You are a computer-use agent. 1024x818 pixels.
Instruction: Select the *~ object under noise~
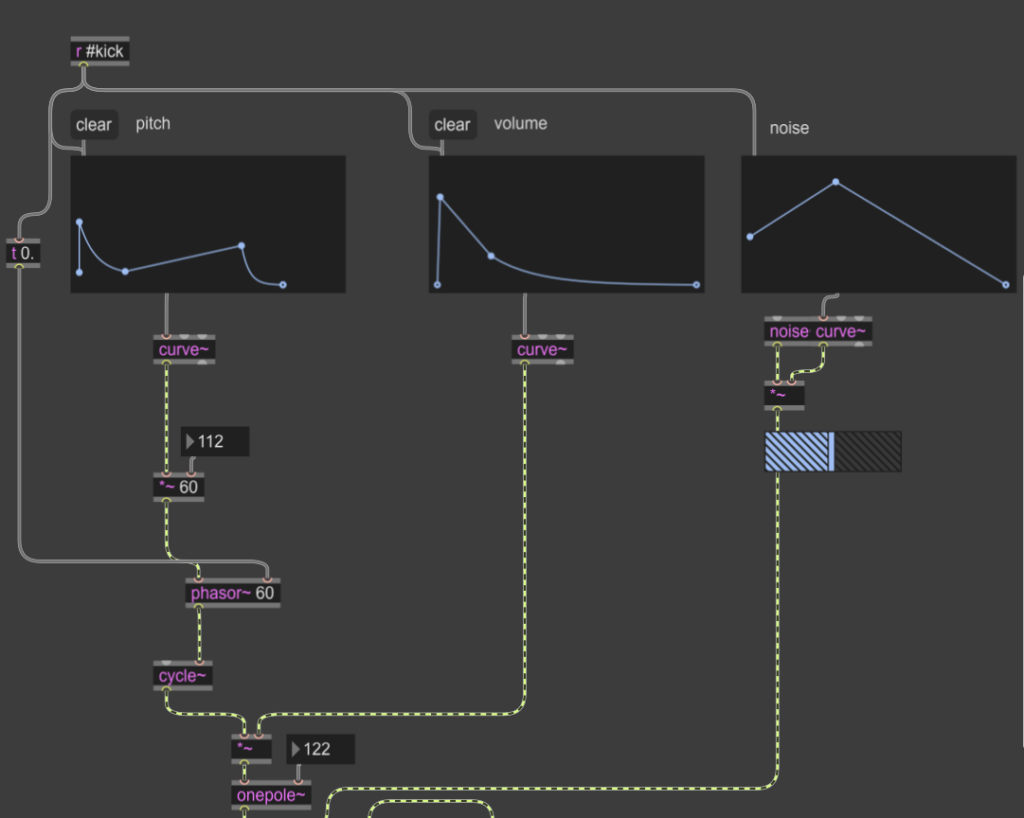(784, 396)
